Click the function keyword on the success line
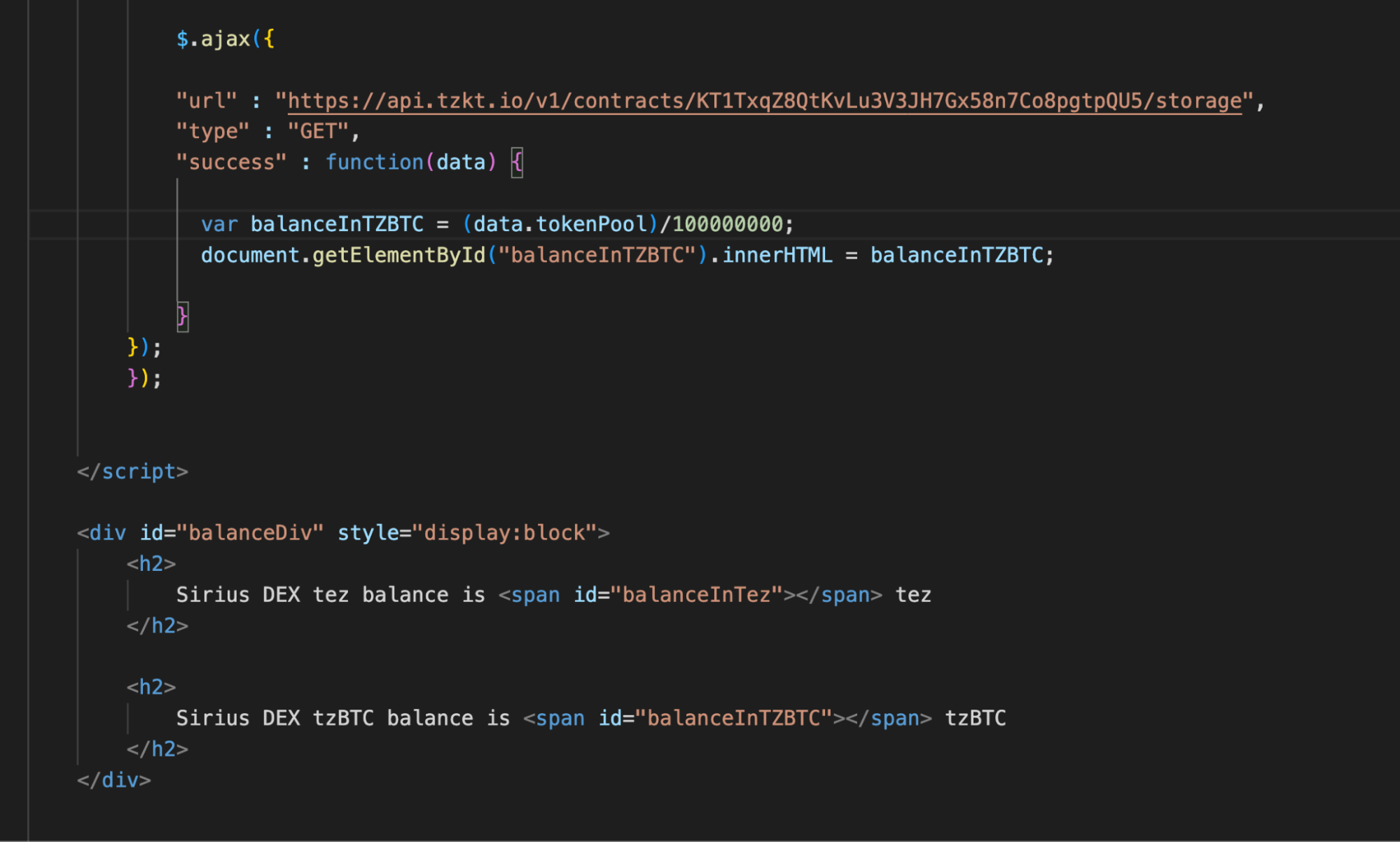This screenshot has height=842, width=1400. (374, 163)
